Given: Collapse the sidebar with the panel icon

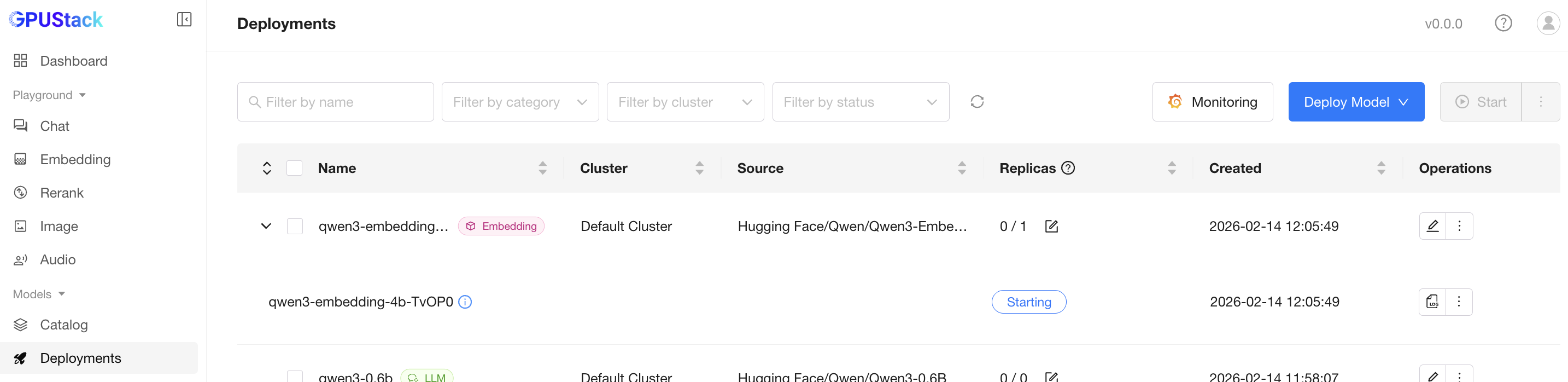Looking at the screenshot, I should 184,20.
